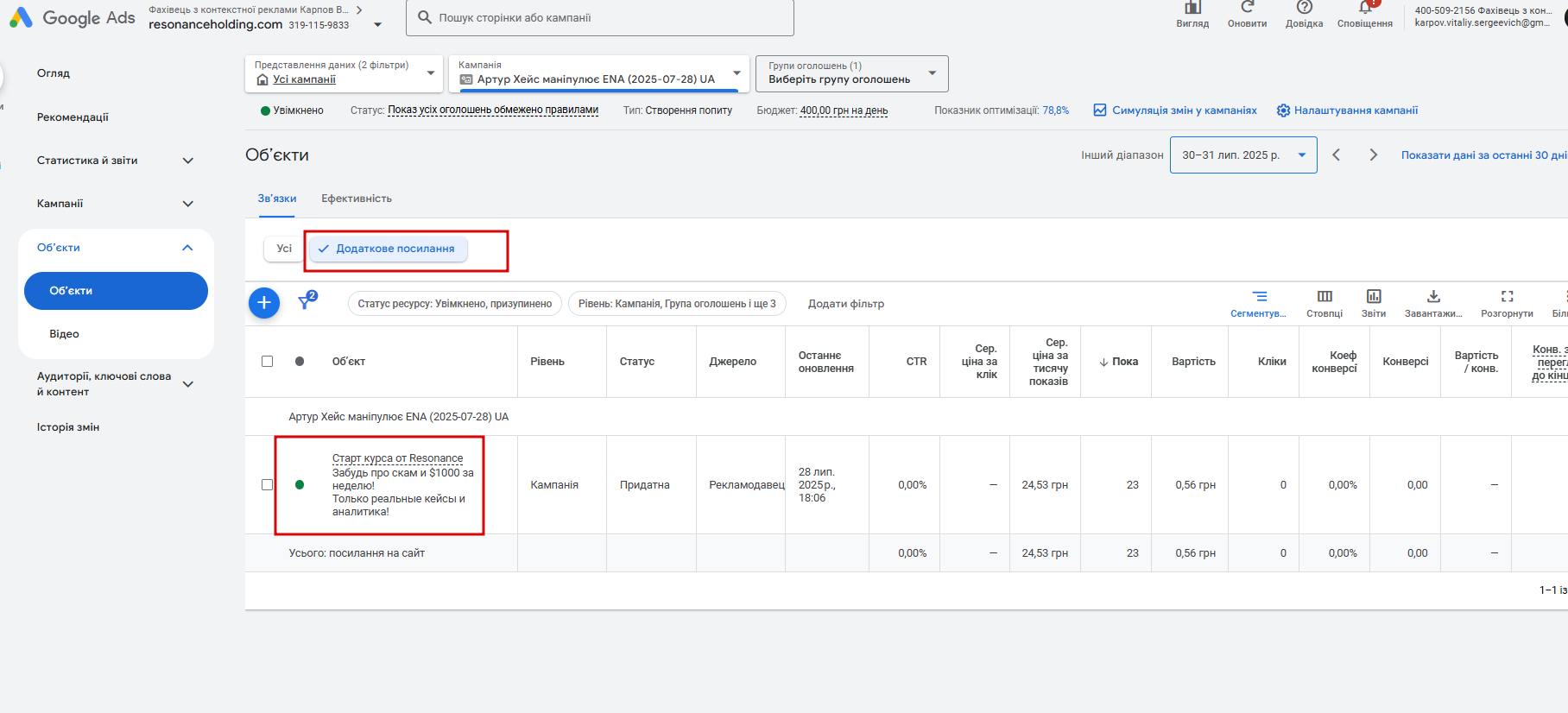This screenshot has width=1568, height=713.
Task: Tick the Старт курса от Resonance row checkbox
Action: pos(268,485)
